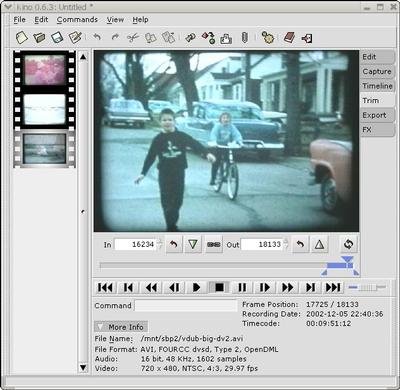Toggle the link chain button between In and Out
This screenshot has width=400, height=390.
(214, 244)
